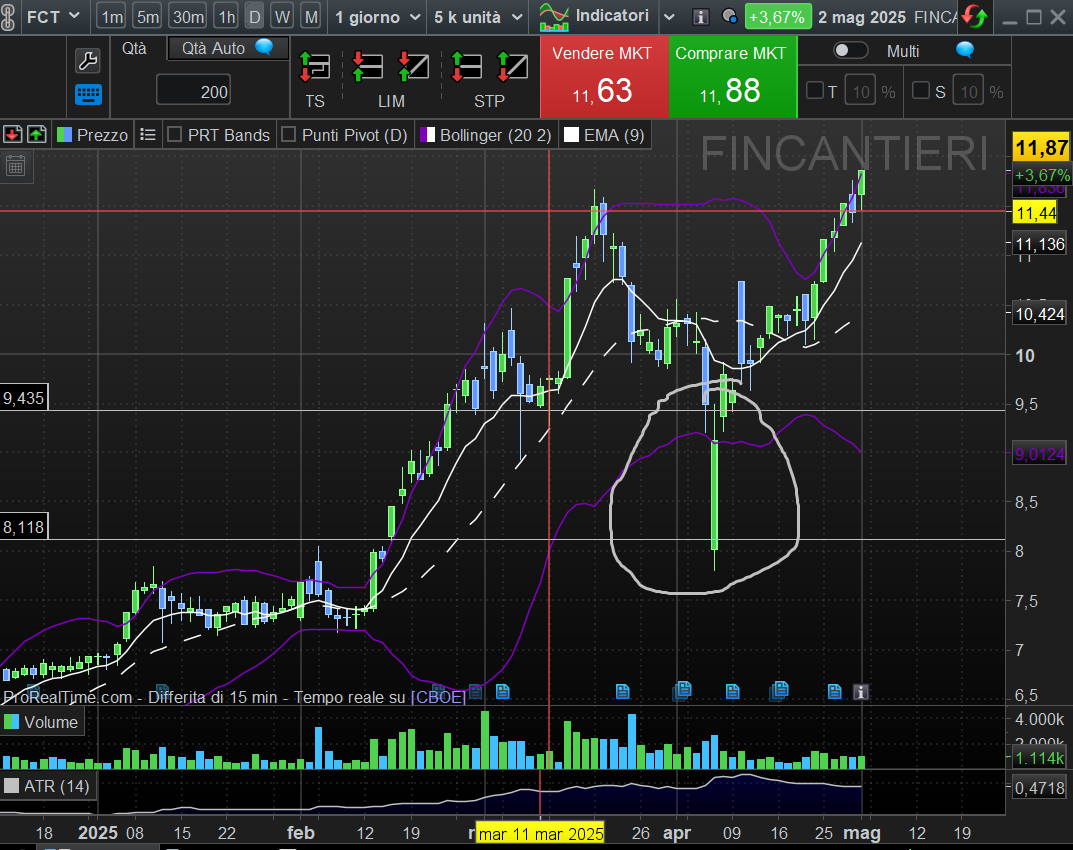Viewport: 1073px width, 850px height.
Task: Click the blue keyboard shortcuts icon
Action: (88, 95)
